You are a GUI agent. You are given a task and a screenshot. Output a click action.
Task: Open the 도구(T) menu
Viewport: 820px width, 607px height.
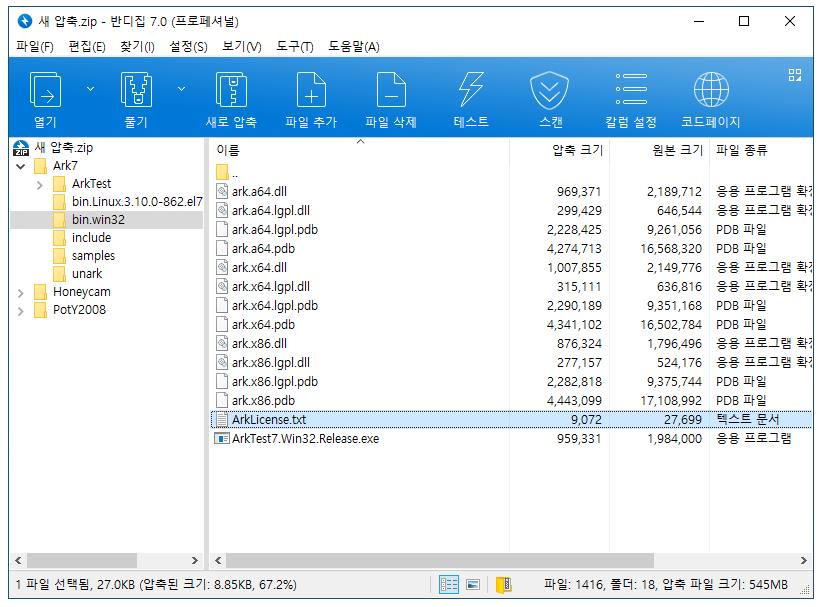click(294, 47)
